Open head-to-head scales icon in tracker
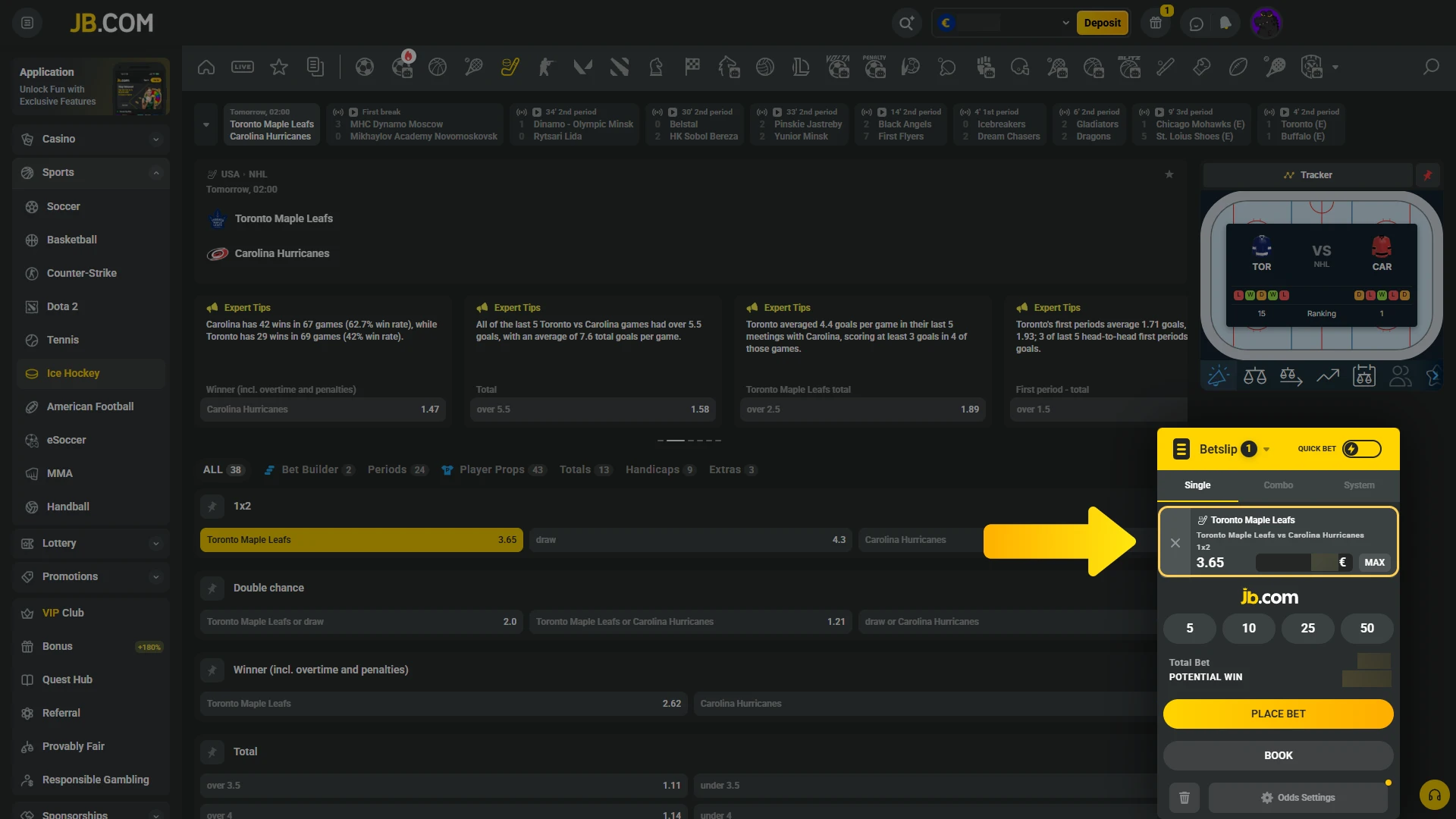 pos(1255,375)
